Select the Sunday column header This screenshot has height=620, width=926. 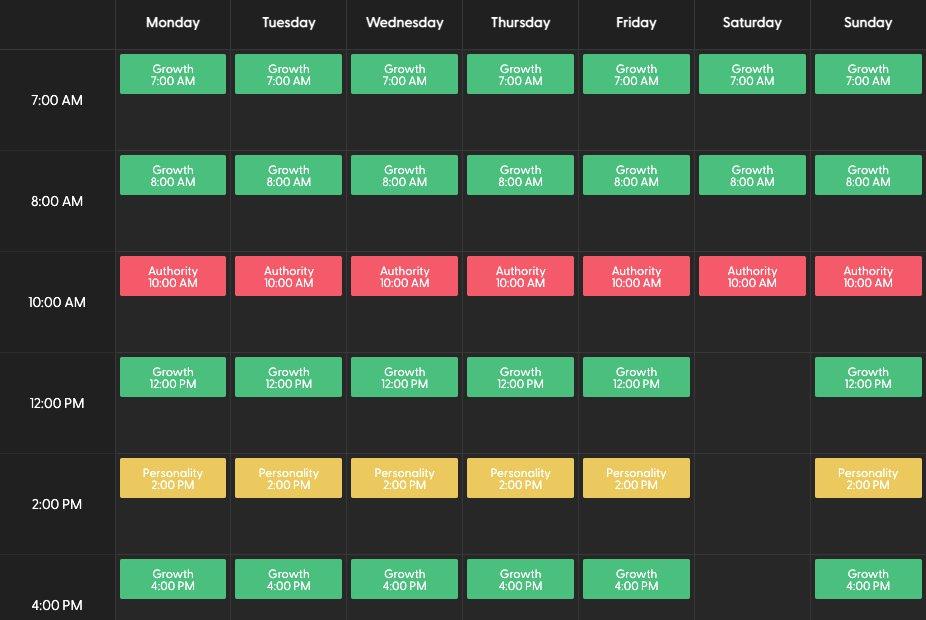pyautogui.click(x=868, y=22)
